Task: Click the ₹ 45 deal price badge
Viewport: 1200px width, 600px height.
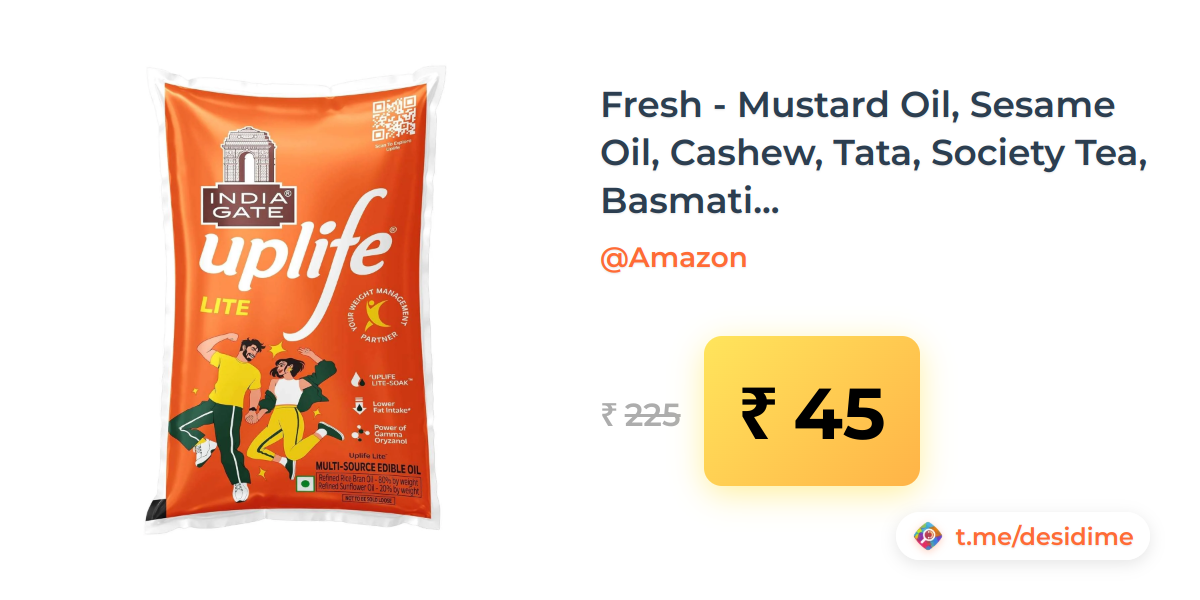Action: 812,411
